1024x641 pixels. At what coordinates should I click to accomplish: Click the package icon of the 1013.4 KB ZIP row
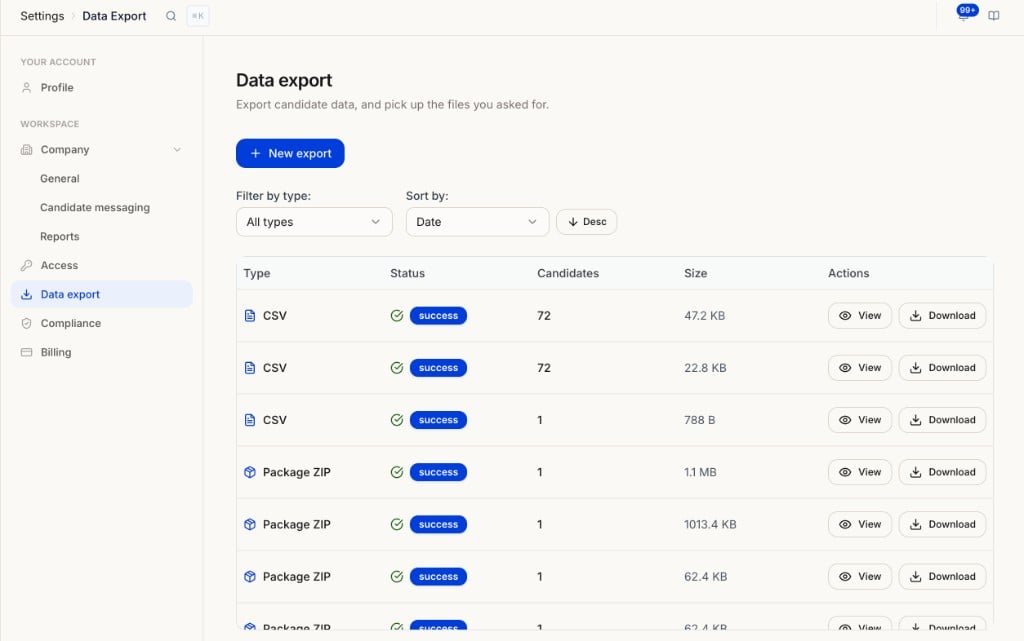tap(249, 525)
